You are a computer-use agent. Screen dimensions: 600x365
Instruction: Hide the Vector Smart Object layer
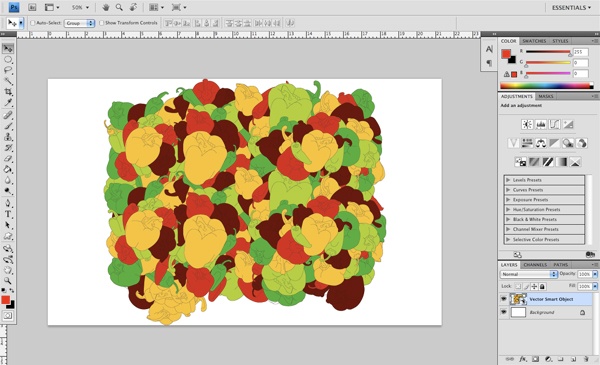[504, 299]
